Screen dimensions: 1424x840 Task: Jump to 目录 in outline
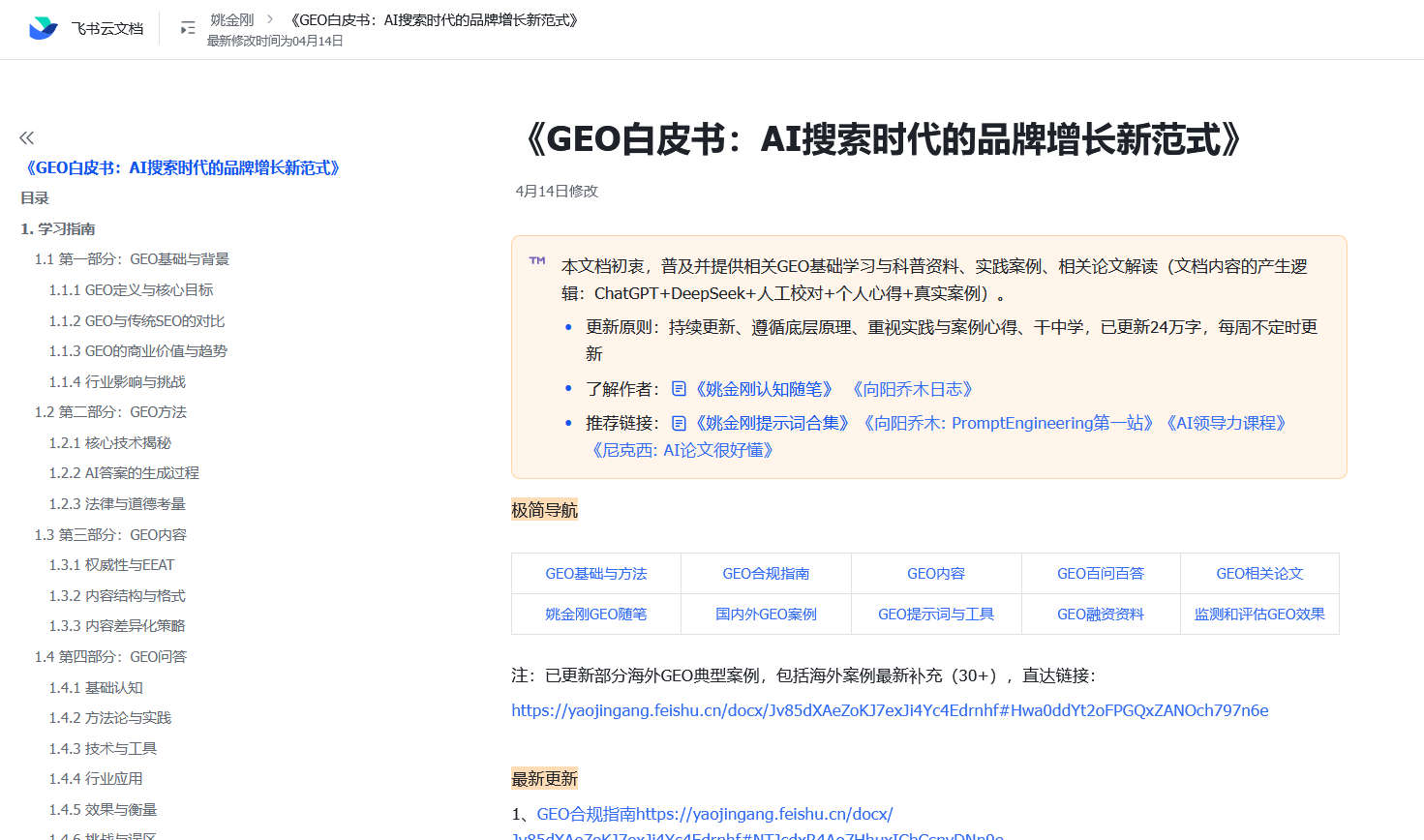point(35,198)
